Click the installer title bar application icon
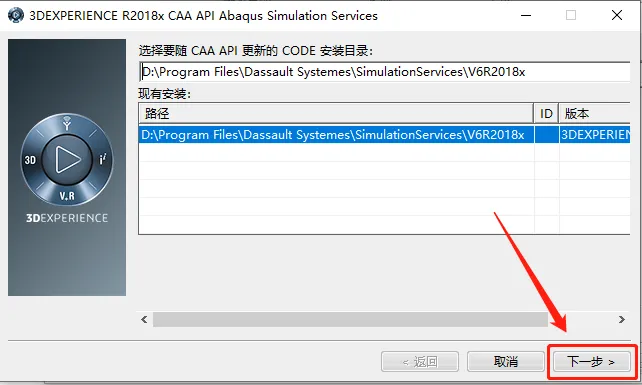The height and width of the screenshot is (385, 642). click(16, 16)
